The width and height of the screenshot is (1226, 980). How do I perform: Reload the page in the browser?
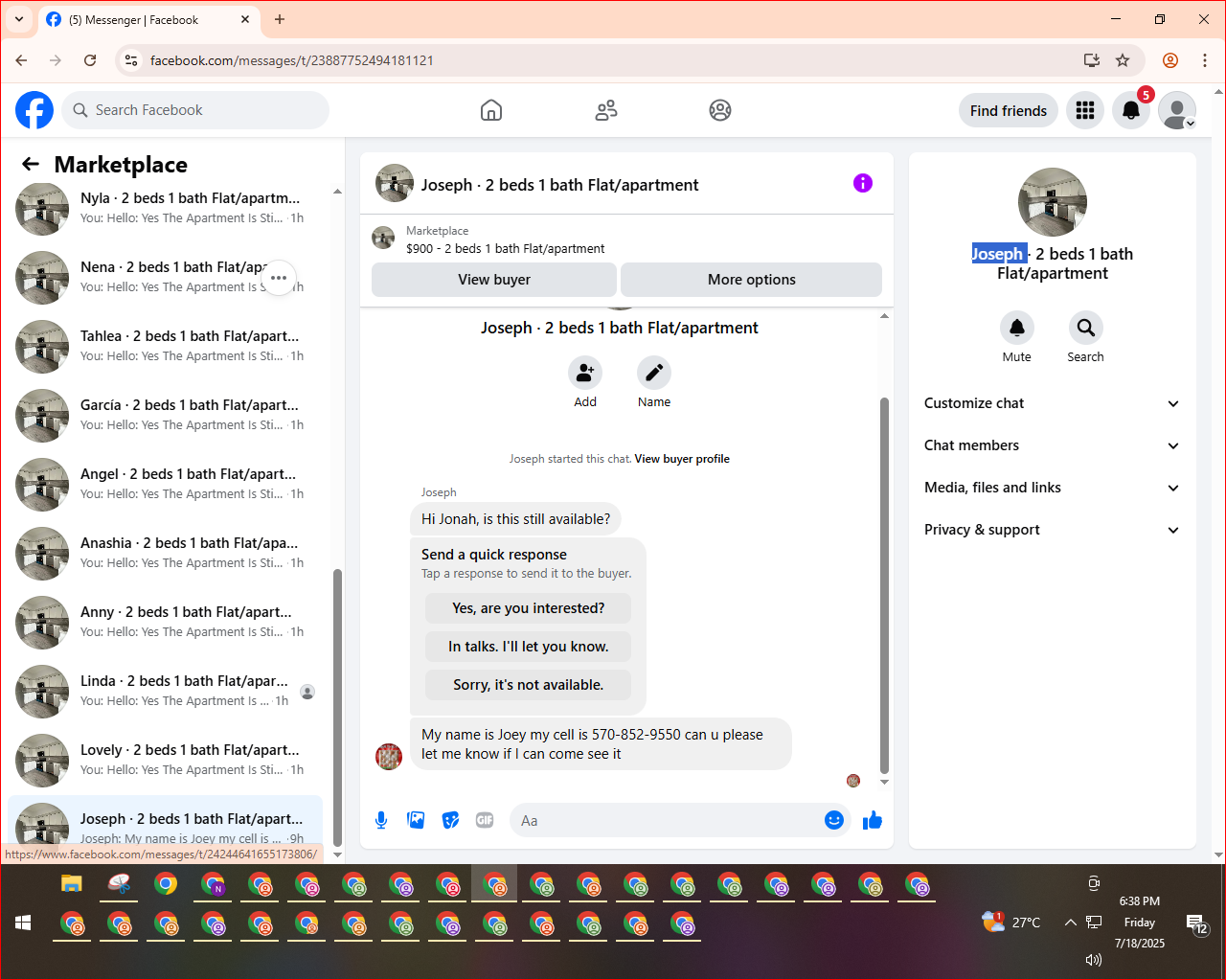[x=90, y=60]
